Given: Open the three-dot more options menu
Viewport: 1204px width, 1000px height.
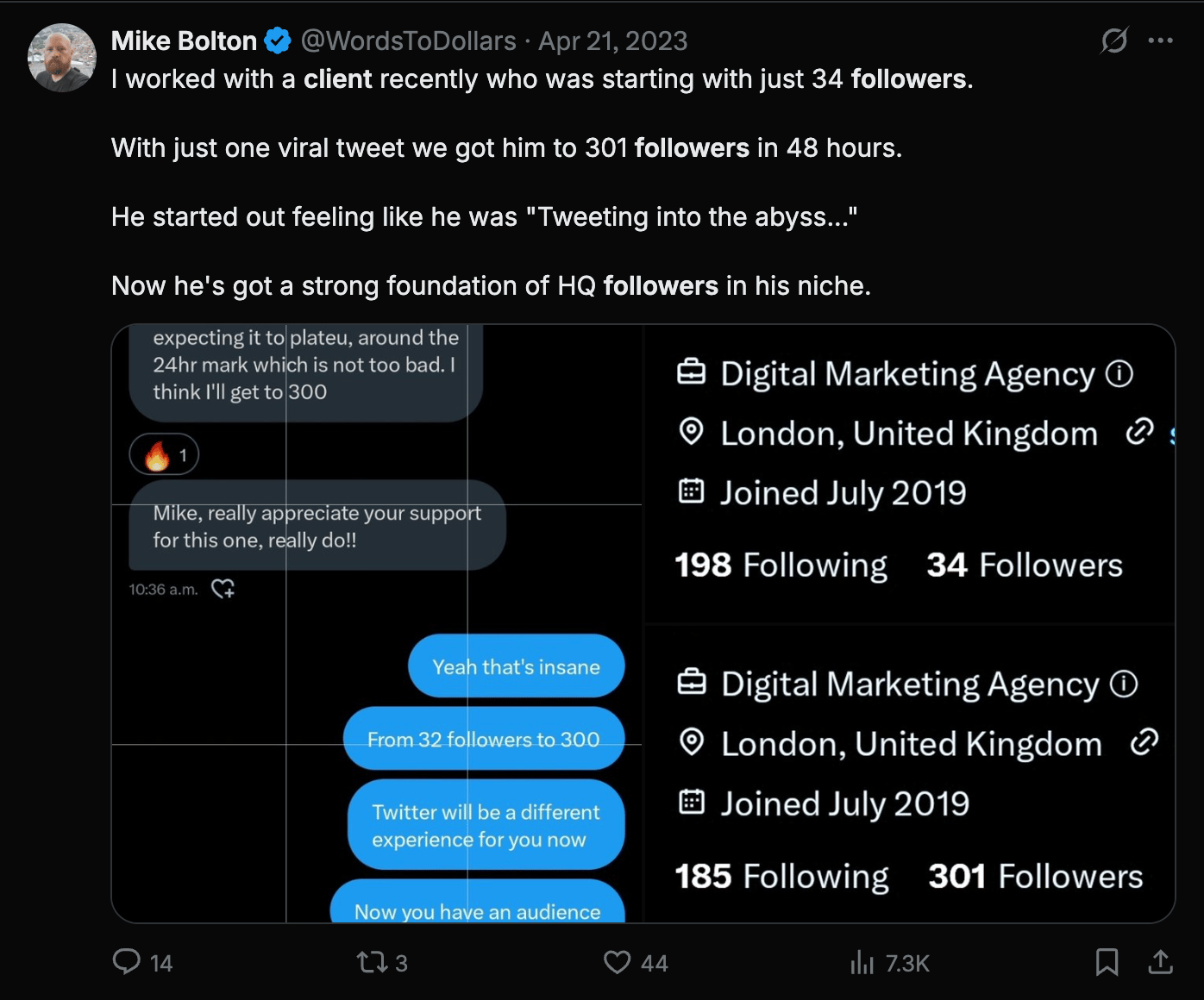Looking at the screenshot, I should point(1161,41).
